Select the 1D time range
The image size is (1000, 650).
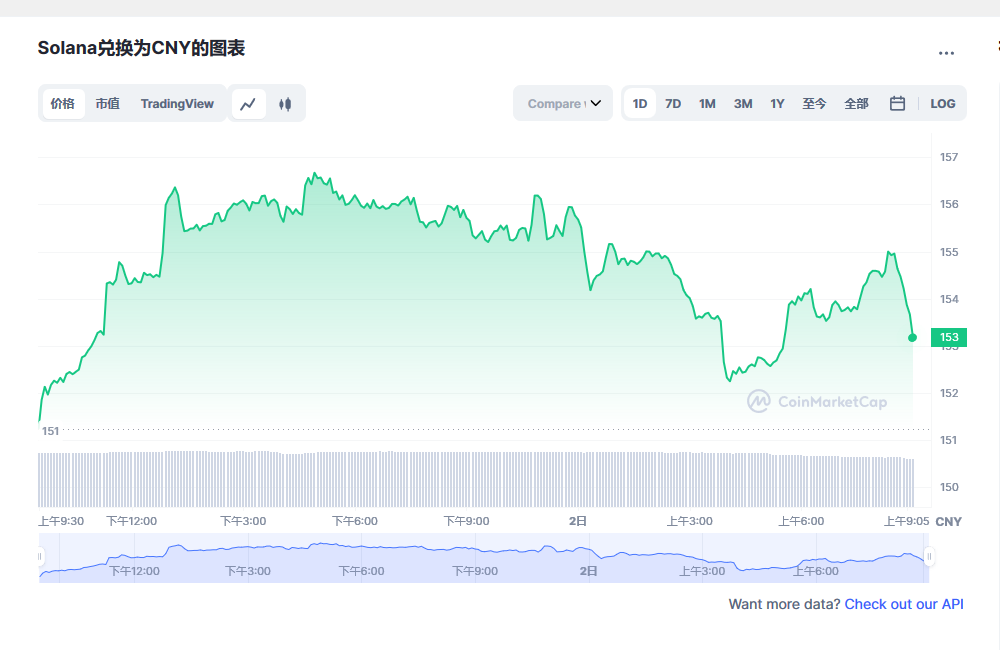[640, 104]
